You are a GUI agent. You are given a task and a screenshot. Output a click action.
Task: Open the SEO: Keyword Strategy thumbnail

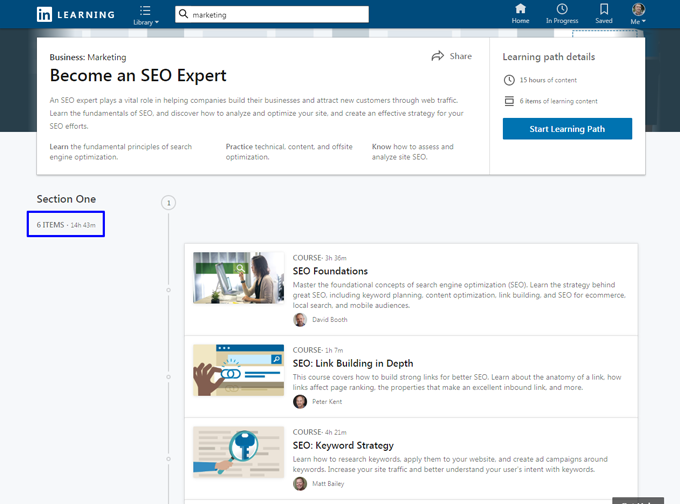click(x=239, y=452)
